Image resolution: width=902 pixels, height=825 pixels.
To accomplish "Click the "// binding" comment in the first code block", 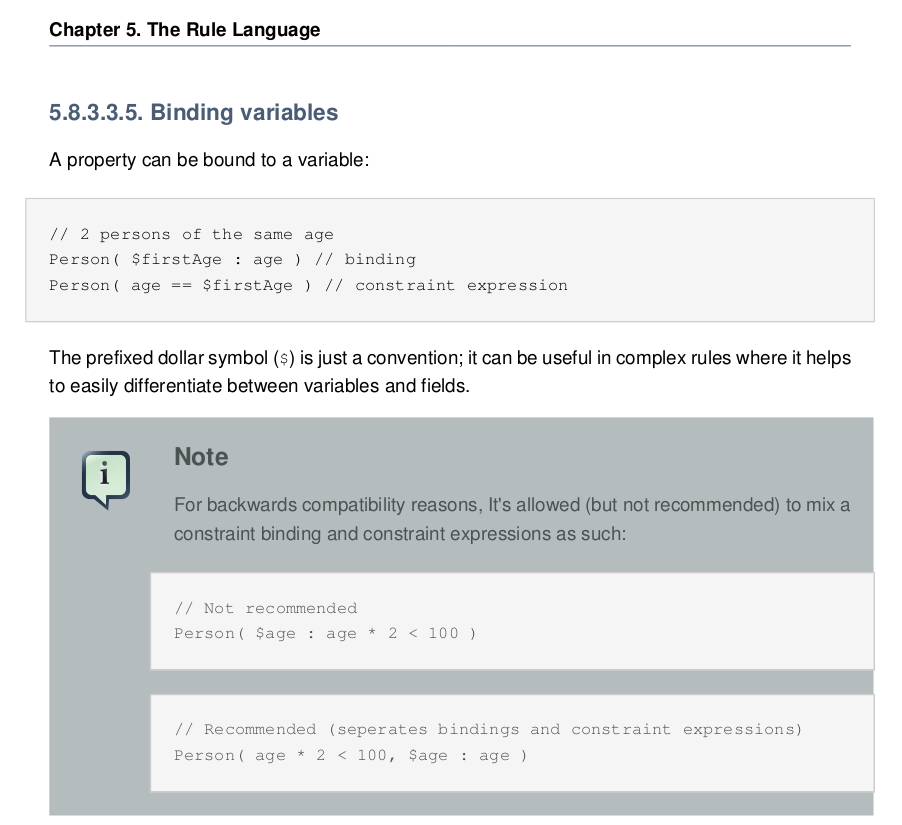I will tap(365, 260).
